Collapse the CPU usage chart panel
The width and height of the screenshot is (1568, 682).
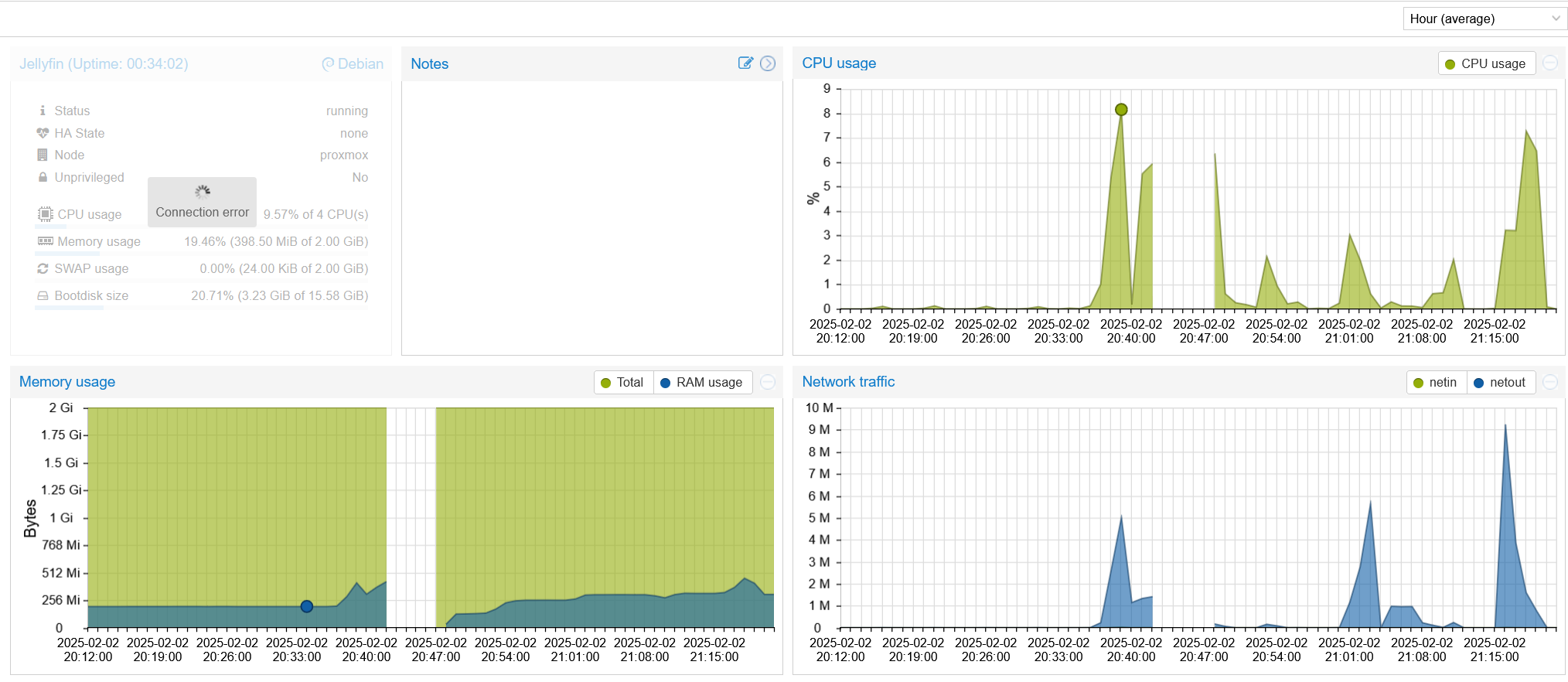[1550, 63]
